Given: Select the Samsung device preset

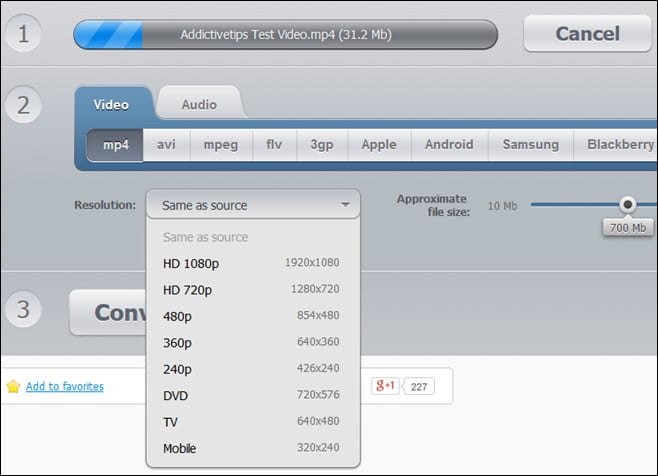Looking at the screenshot, I should coord(530,144).
